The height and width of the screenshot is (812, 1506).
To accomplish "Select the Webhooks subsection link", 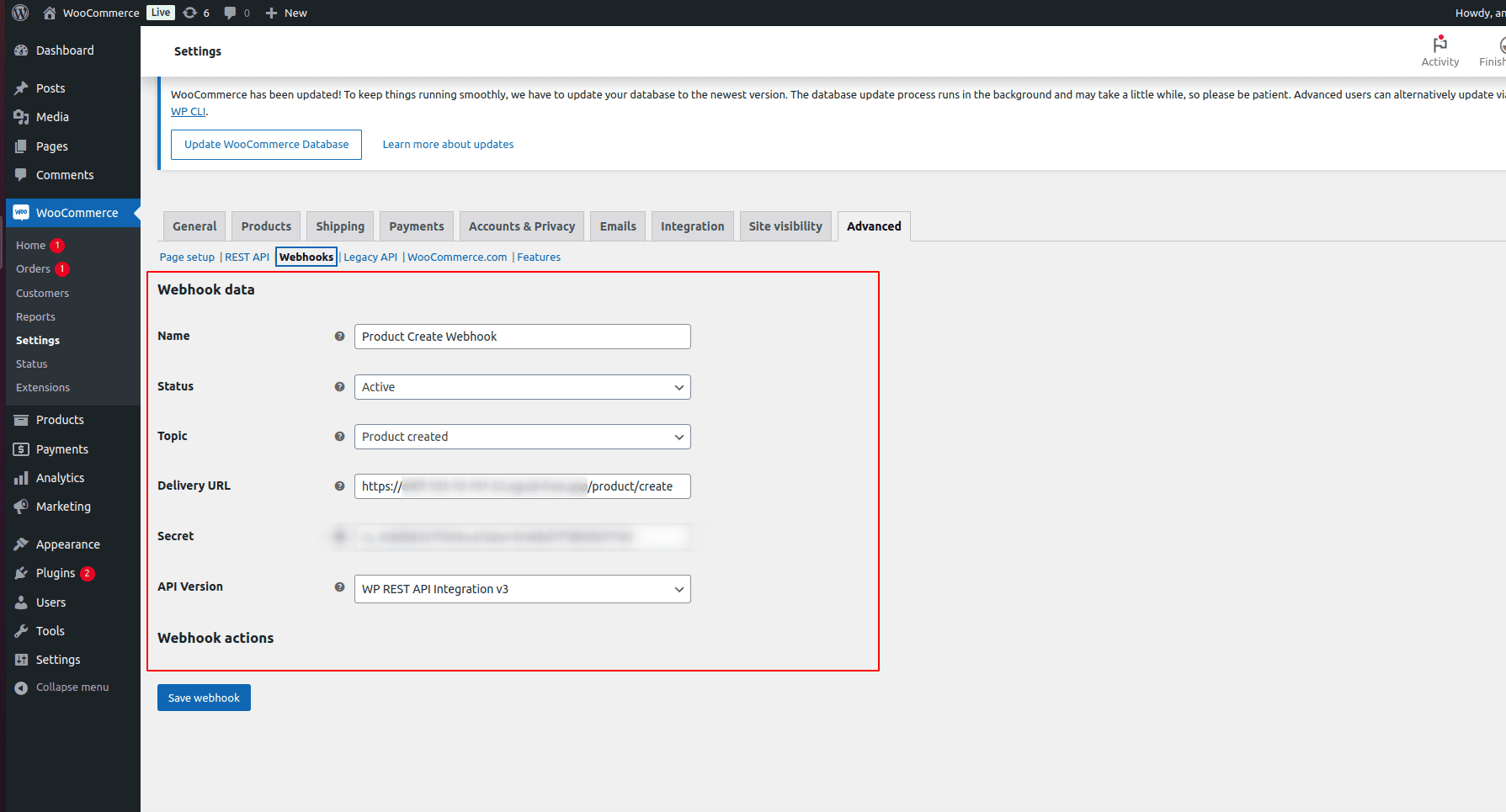I will point(306,257).
